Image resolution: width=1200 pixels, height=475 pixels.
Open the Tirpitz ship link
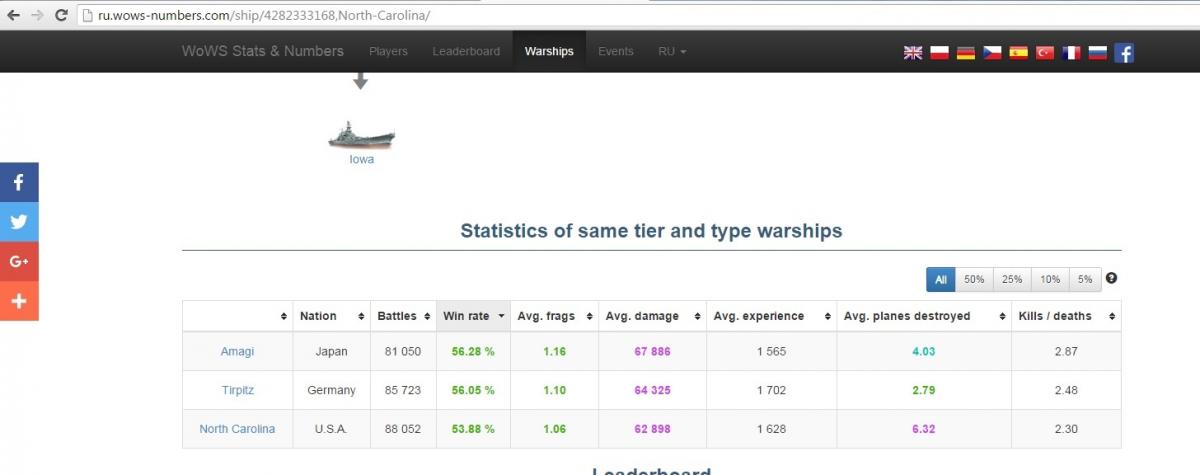point(237,390)
